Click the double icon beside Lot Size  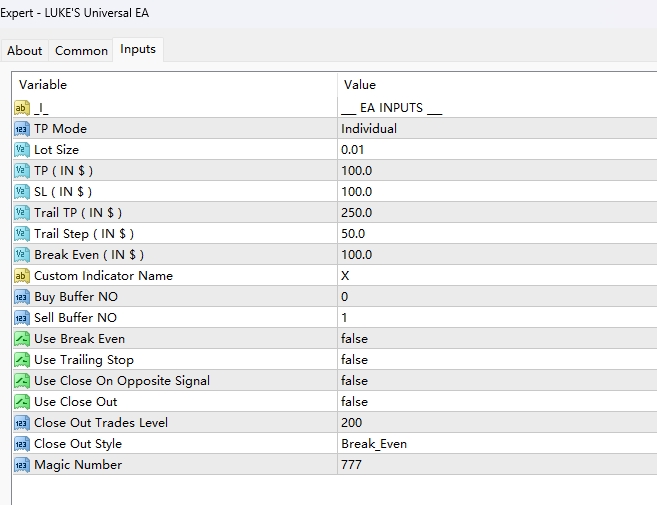point(22,149)
